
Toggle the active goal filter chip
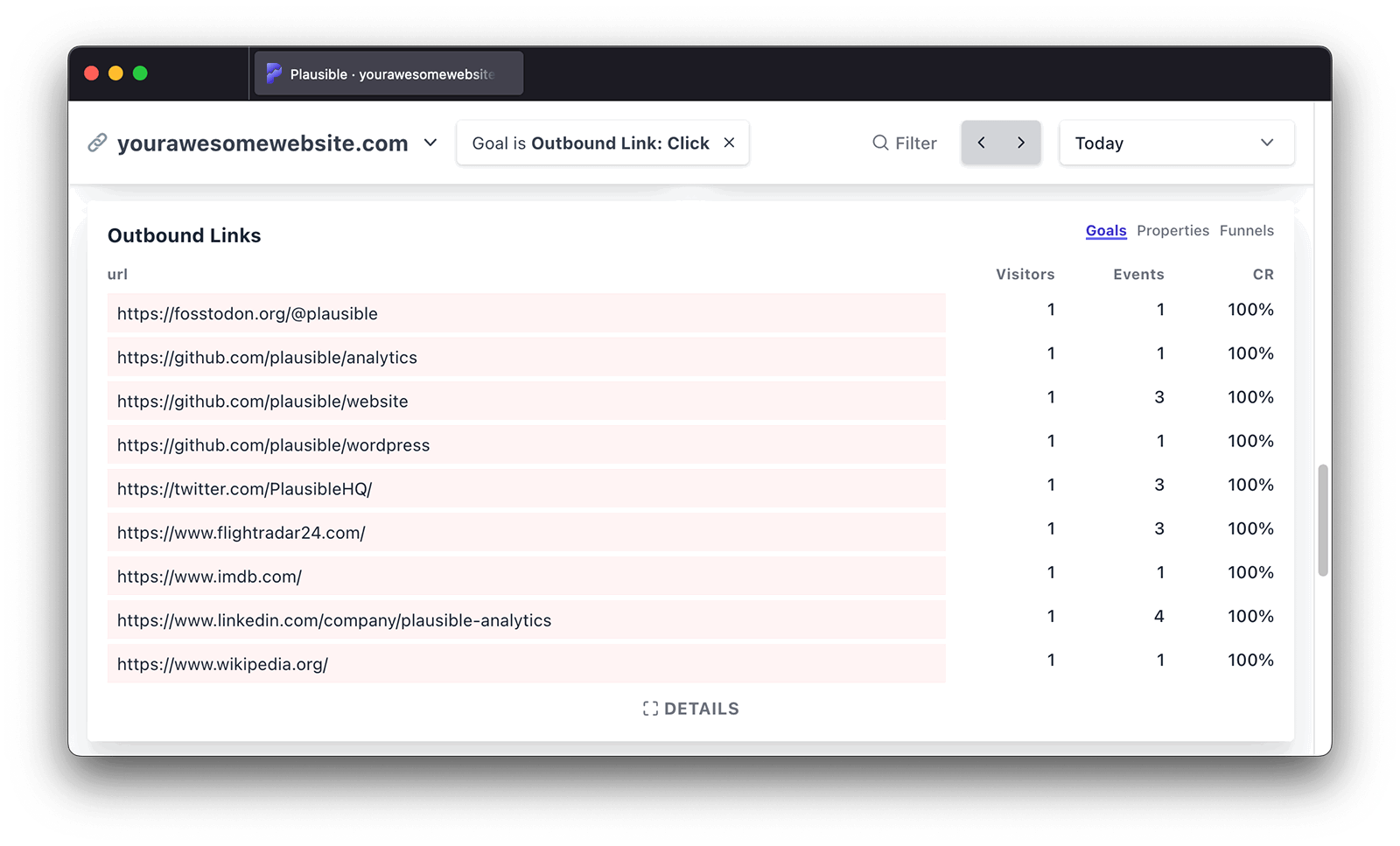click(x=589, y=143)
